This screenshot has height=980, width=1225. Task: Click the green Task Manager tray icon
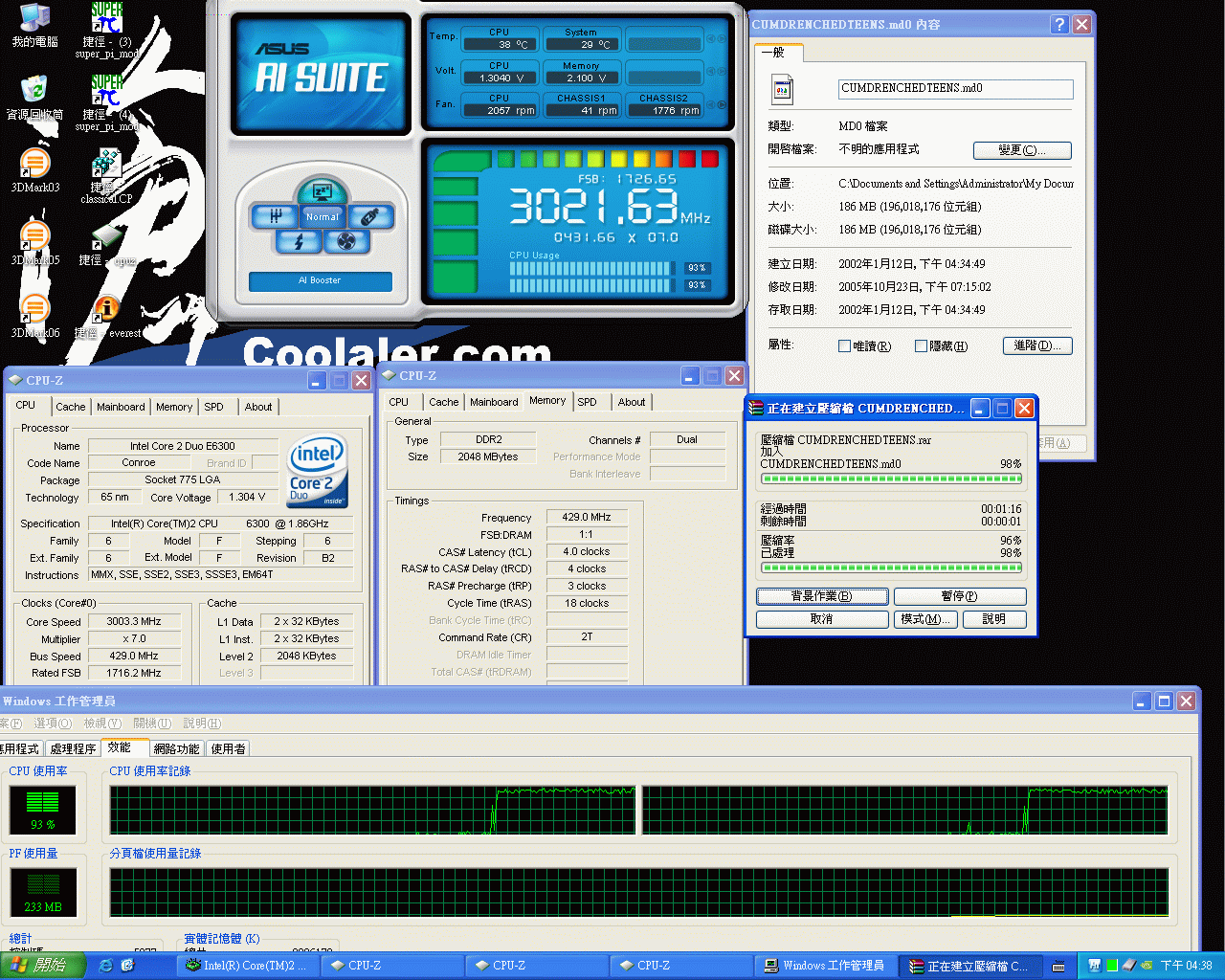point(1112,966)
